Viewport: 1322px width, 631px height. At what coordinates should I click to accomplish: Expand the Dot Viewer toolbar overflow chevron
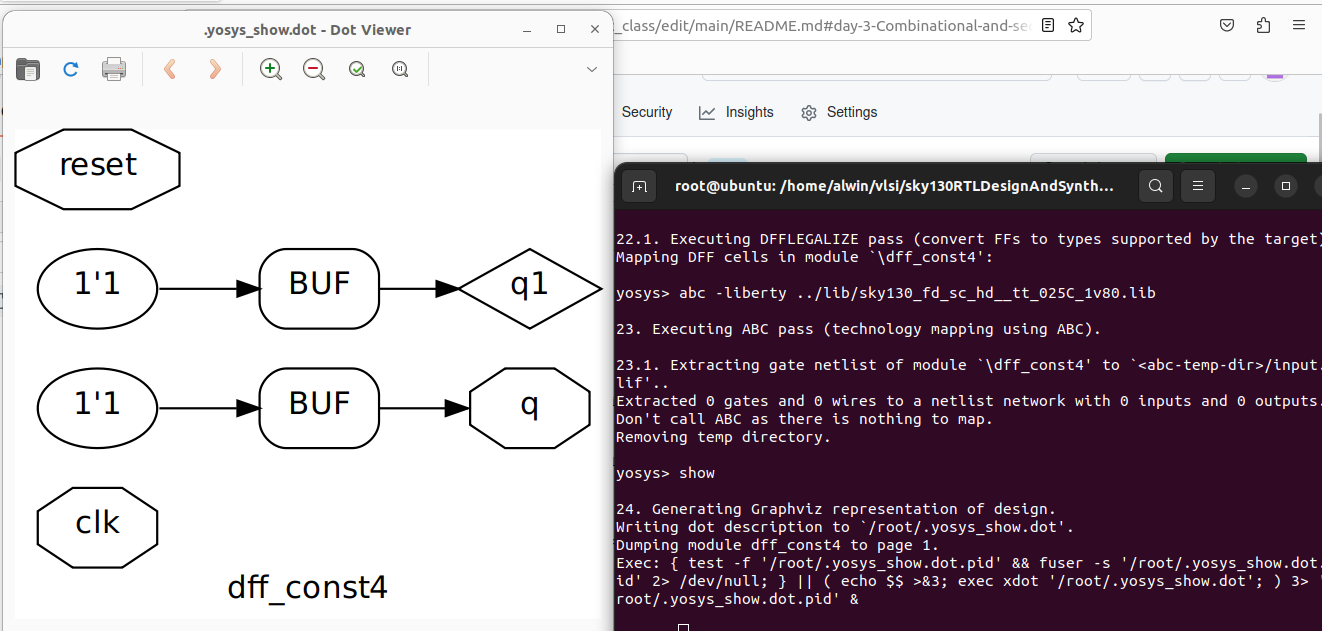tap(591, 69)
